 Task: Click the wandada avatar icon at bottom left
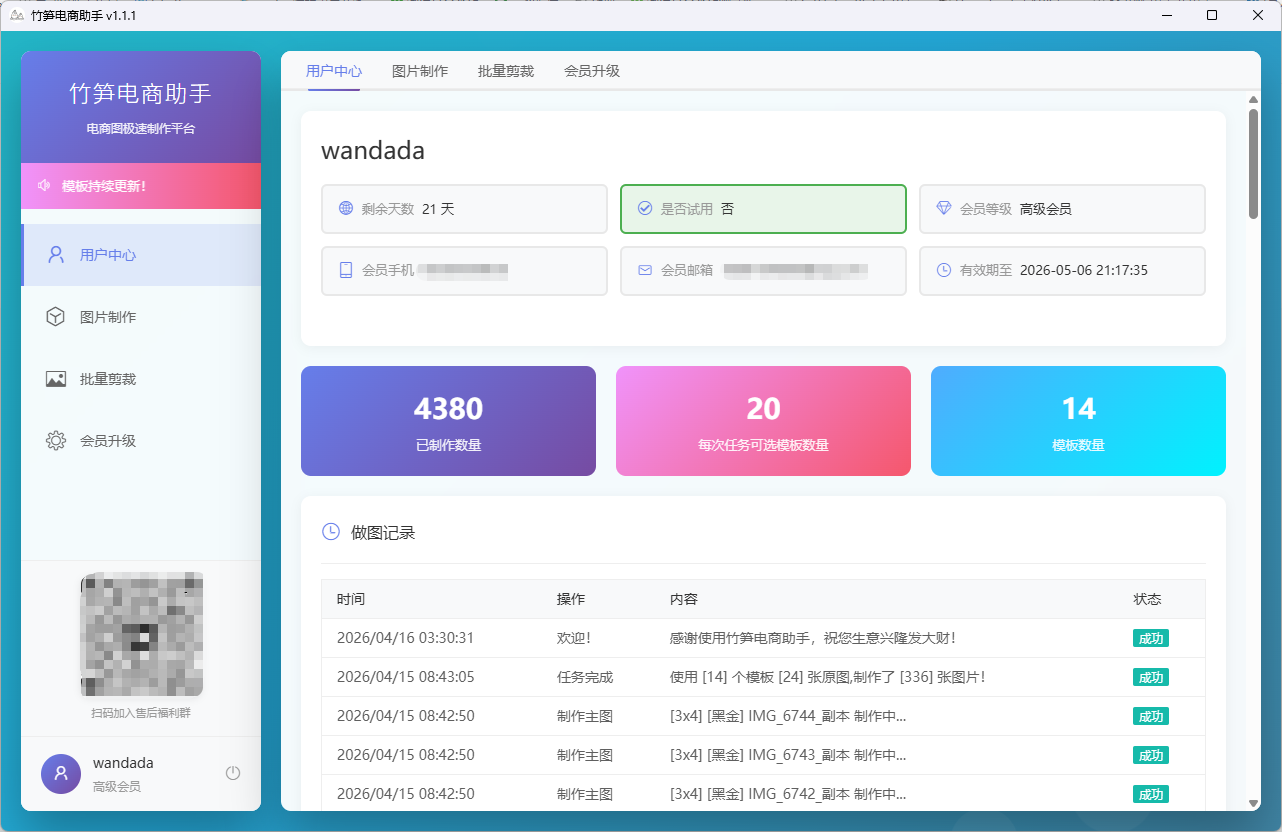coord(61,773)
